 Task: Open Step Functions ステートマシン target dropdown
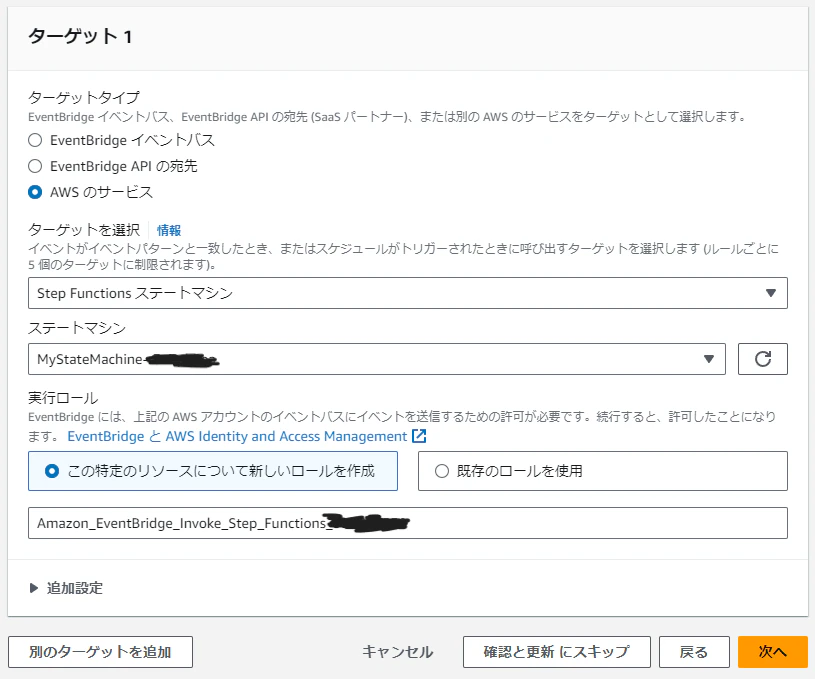[408, 293]
